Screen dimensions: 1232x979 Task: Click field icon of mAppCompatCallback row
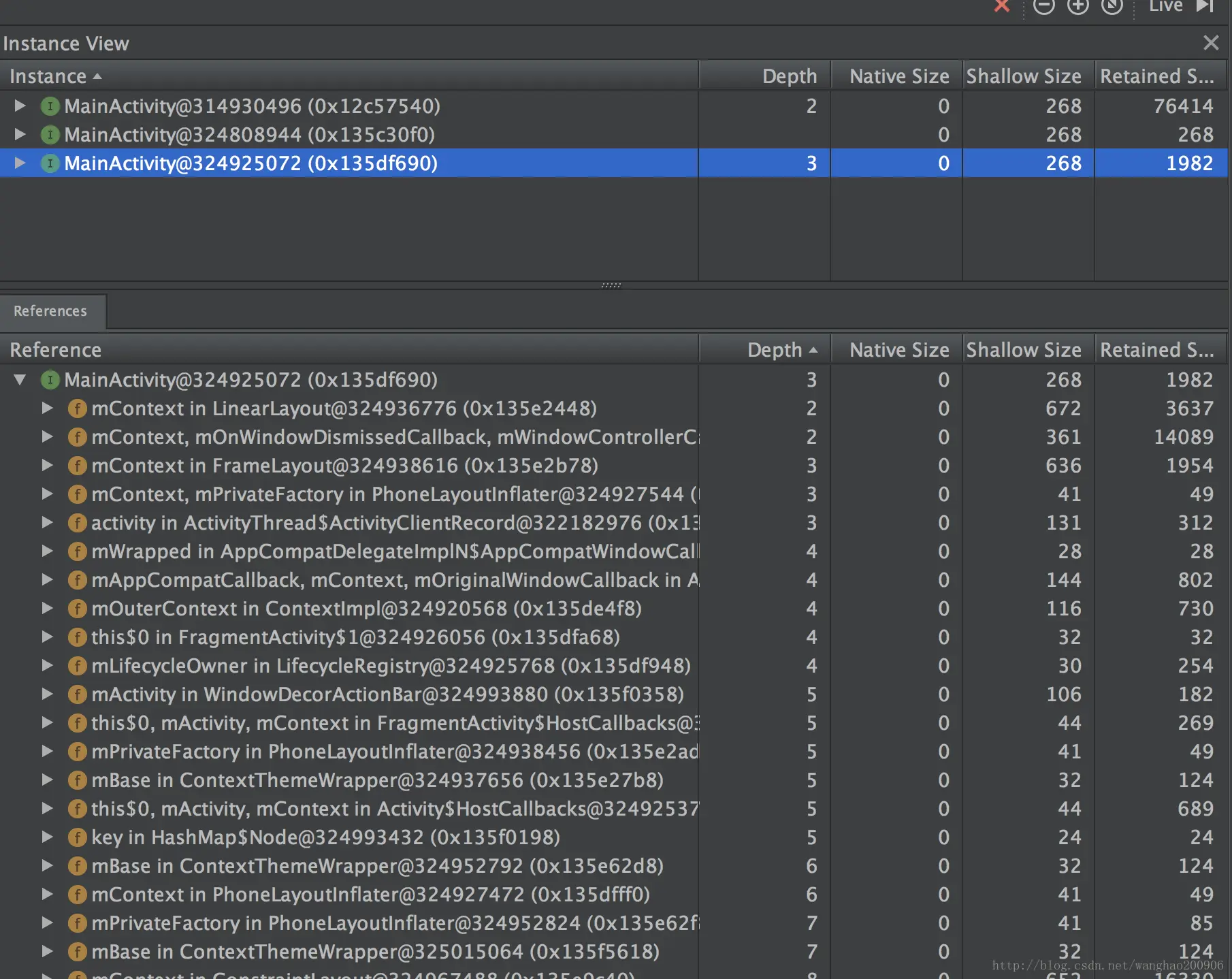(x=78, y=580)
